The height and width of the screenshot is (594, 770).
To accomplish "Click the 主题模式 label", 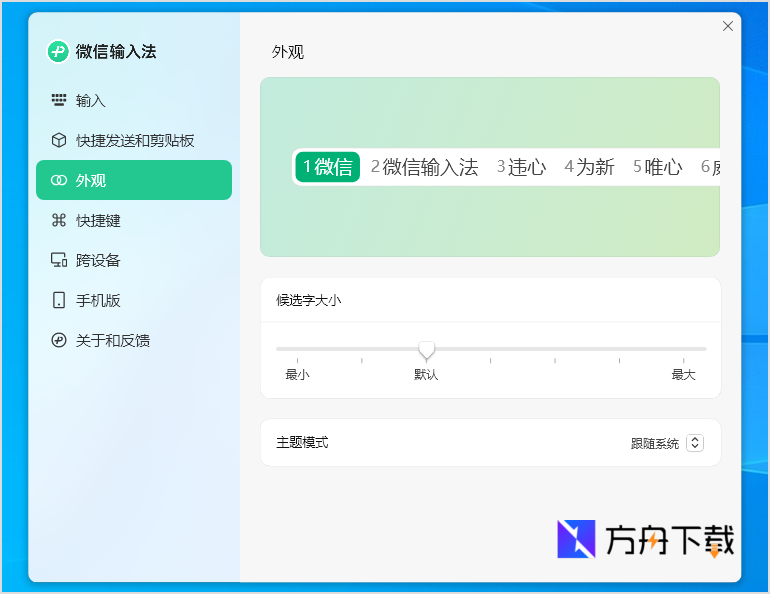I will coord(302,443).
